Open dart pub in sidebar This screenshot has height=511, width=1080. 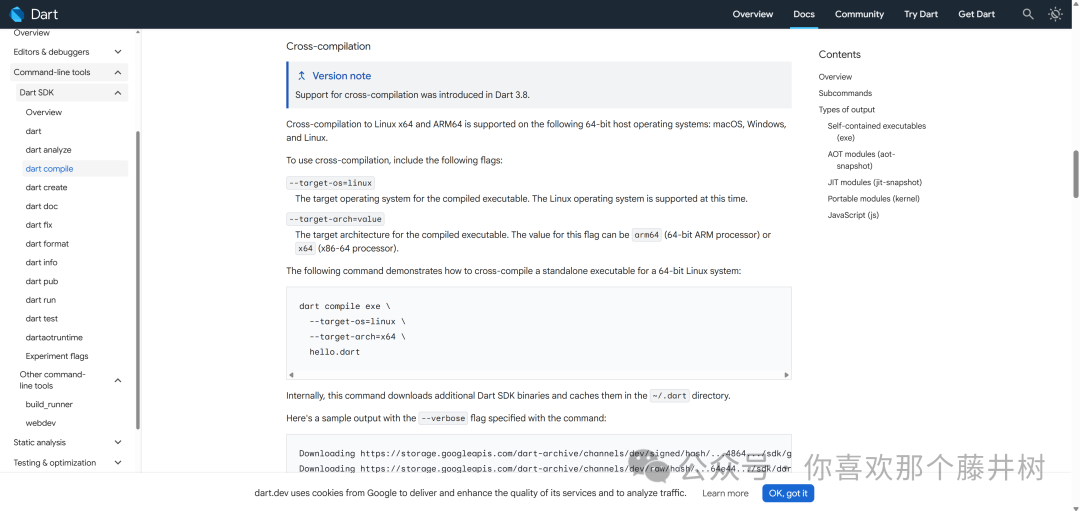point(41,281)
